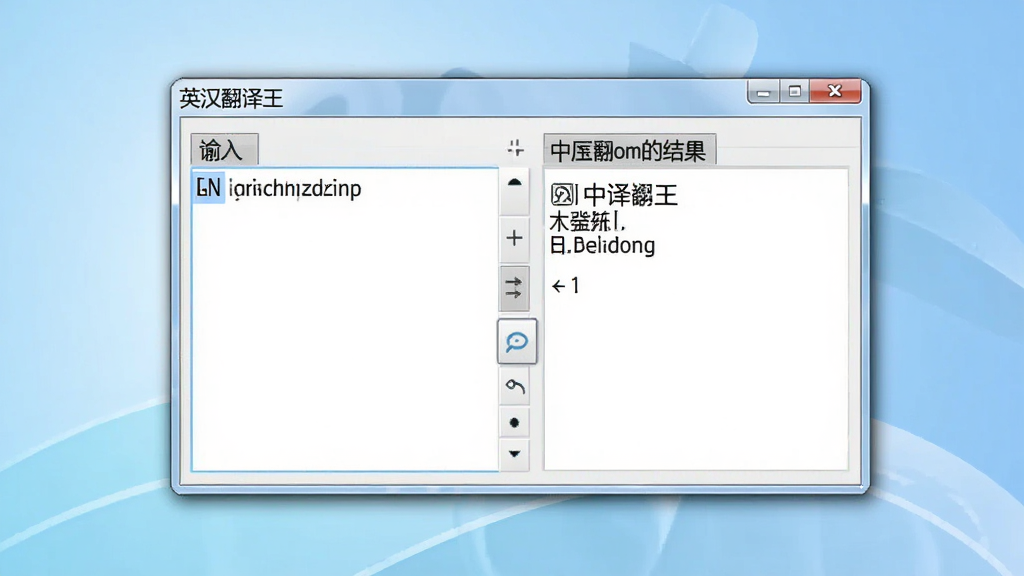Screen dimensions: 1024x576
Task: Click the blue magnifier lookup button
Action: (x=517, y=342)
